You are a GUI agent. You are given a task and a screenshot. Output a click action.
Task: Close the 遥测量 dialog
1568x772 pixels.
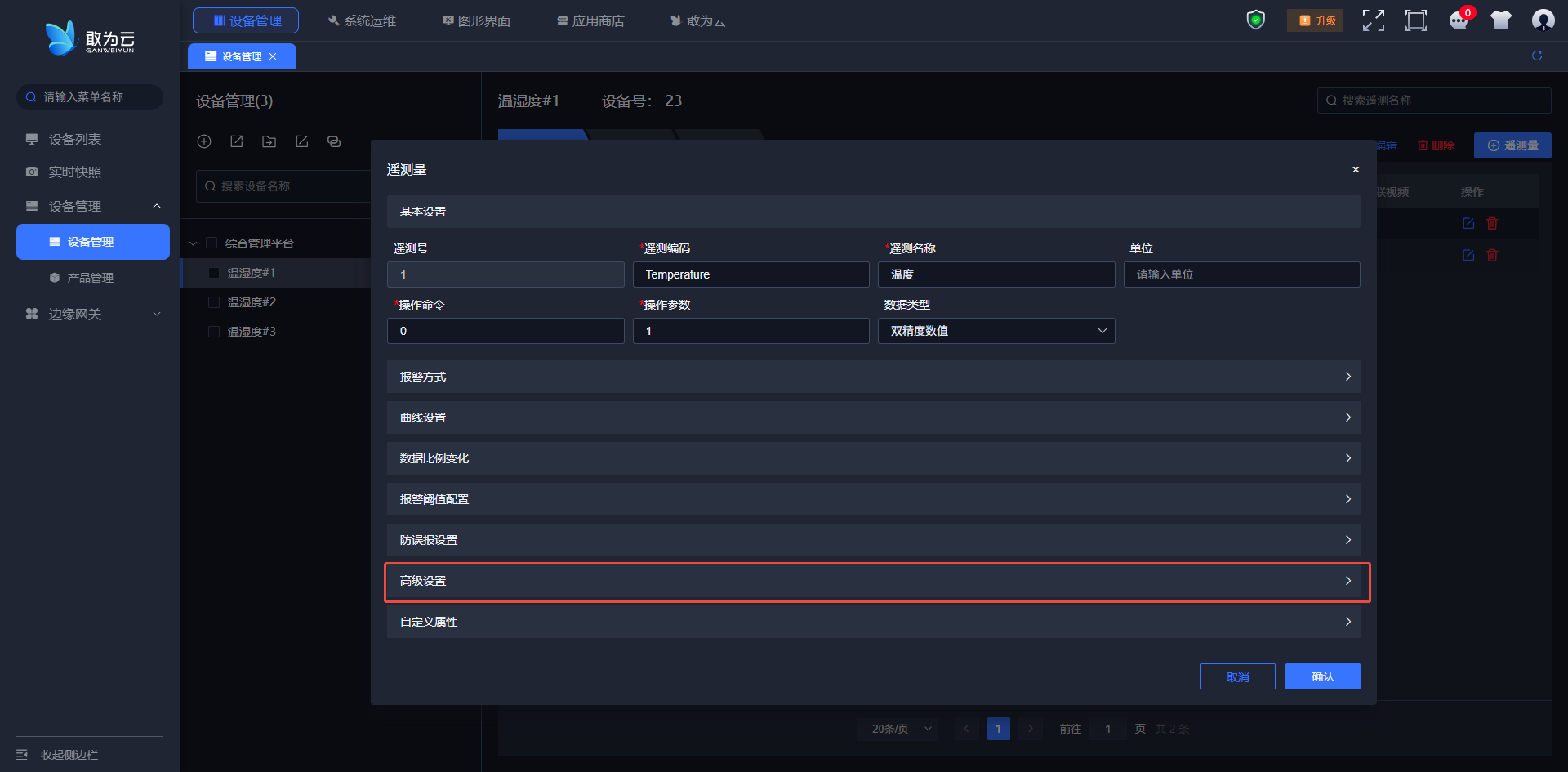(1356, 170)
